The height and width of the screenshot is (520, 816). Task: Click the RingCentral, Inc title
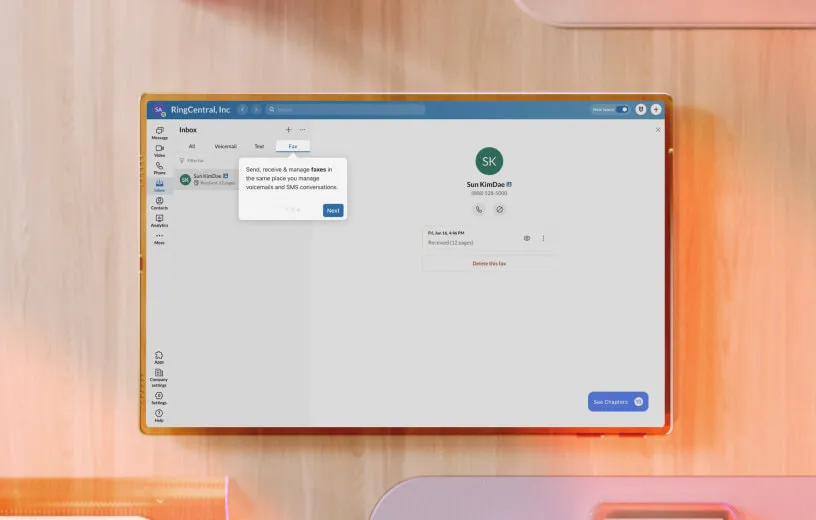tap(200, 110)
